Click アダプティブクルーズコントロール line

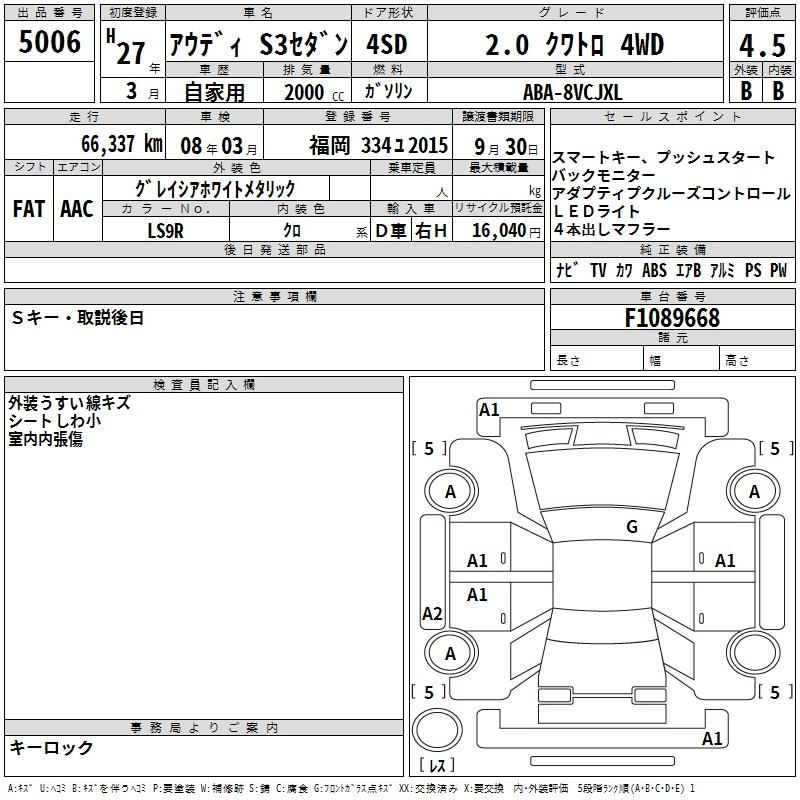point(671,193)
